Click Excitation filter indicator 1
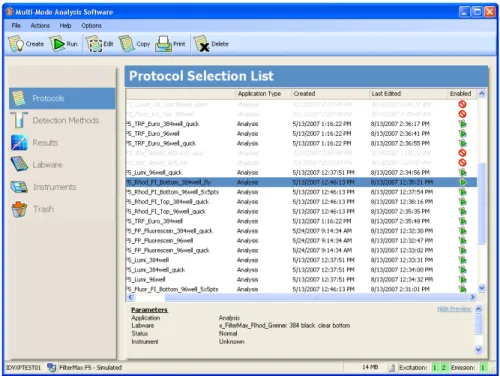500x376 pixels. coord(435,367)
